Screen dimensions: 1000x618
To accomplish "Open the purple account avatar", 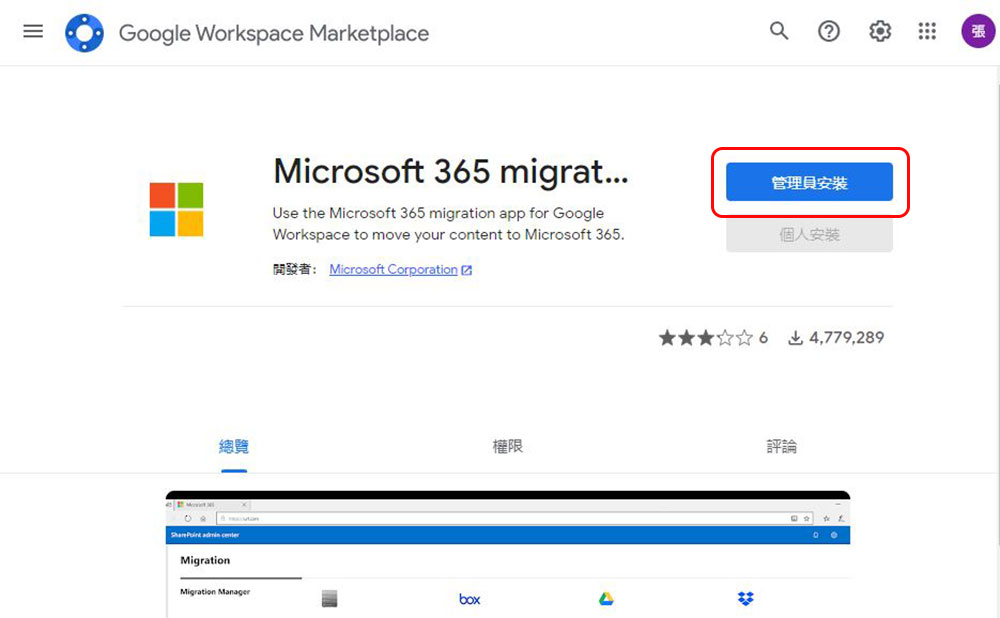I will pyautogui.click(x=978, y=31).
